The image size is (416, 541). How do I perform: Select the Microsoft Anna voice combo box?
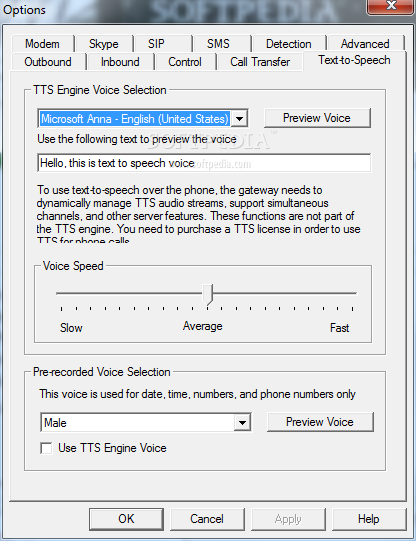tap(142, 119)
